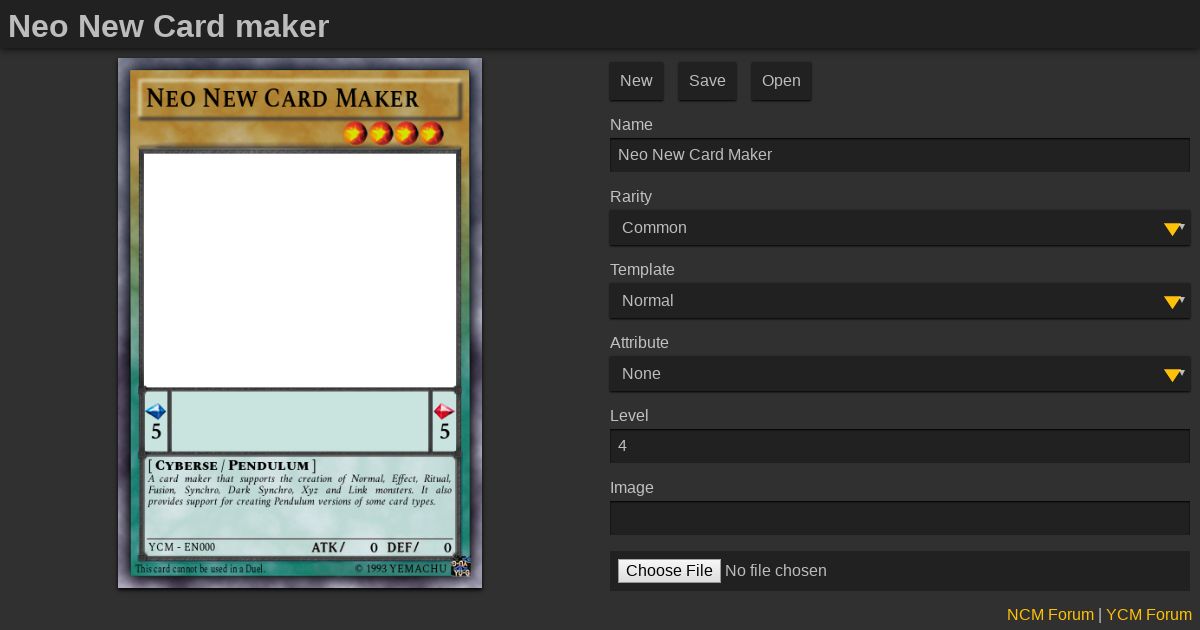Click the rightmost level star on card
The image size is (1200, 630).
(x=431, y=133)
